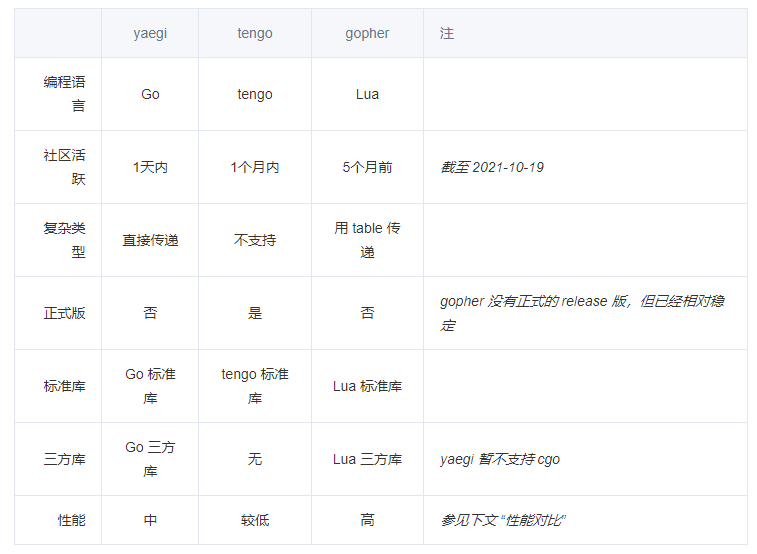Screen dimensions: 757x554
Task: Click "否" in the gopher column
Action: coord(367,313)
